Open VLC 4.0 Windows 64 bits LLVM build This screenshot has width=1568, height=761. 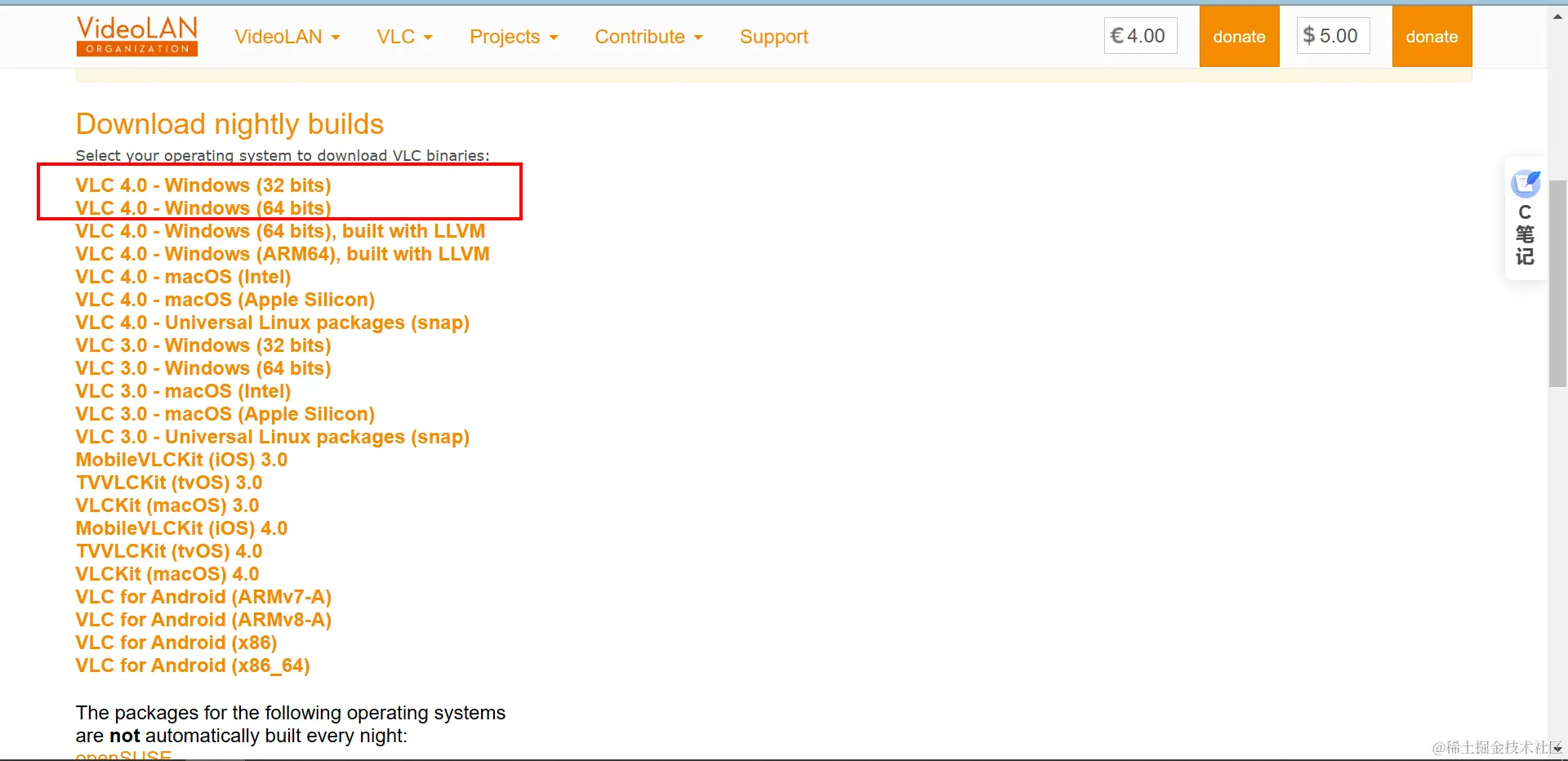pyautogui.click(x=280, y=231)
